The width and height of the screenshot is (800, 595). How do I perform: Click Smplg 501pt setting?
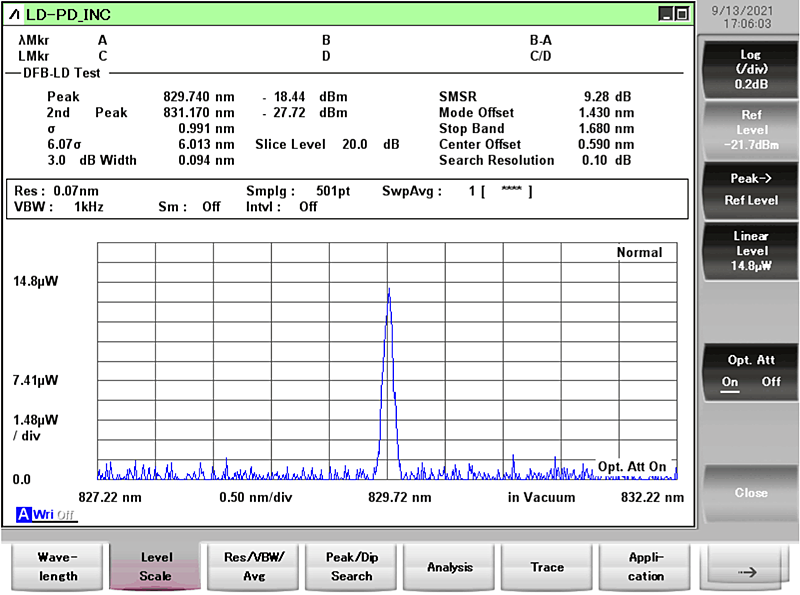(x=298, y=191)
